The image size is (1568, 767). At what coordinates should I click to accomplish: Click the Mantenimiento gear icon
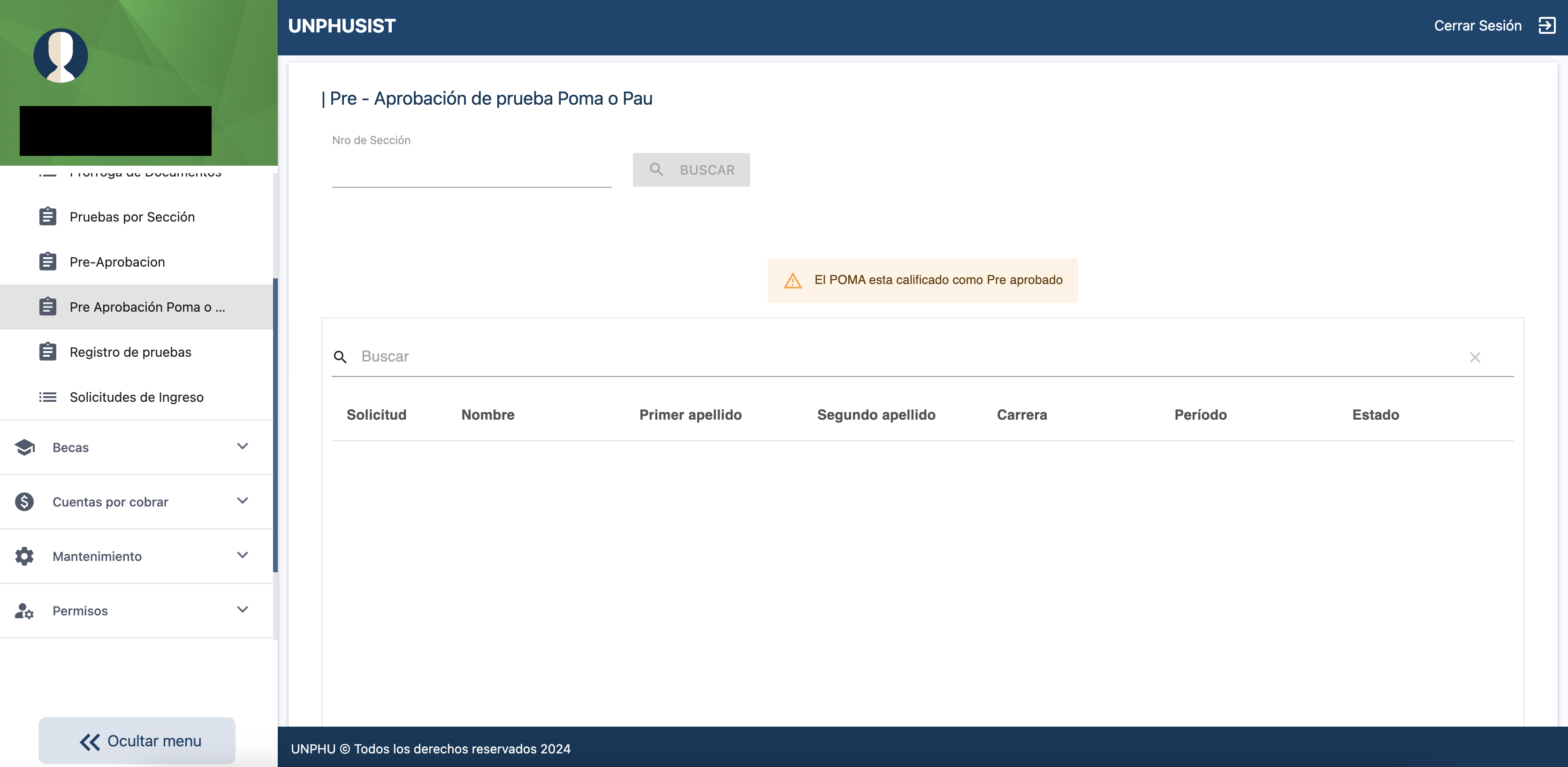click(x=24, y=556)
